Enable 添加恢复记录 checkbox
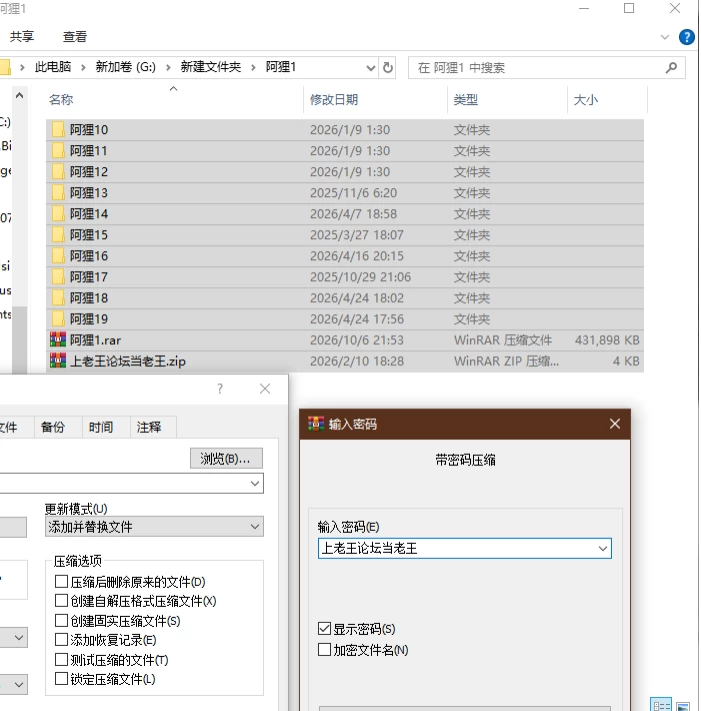Screen dimensions: 701x711 click(x=61, y=640)
